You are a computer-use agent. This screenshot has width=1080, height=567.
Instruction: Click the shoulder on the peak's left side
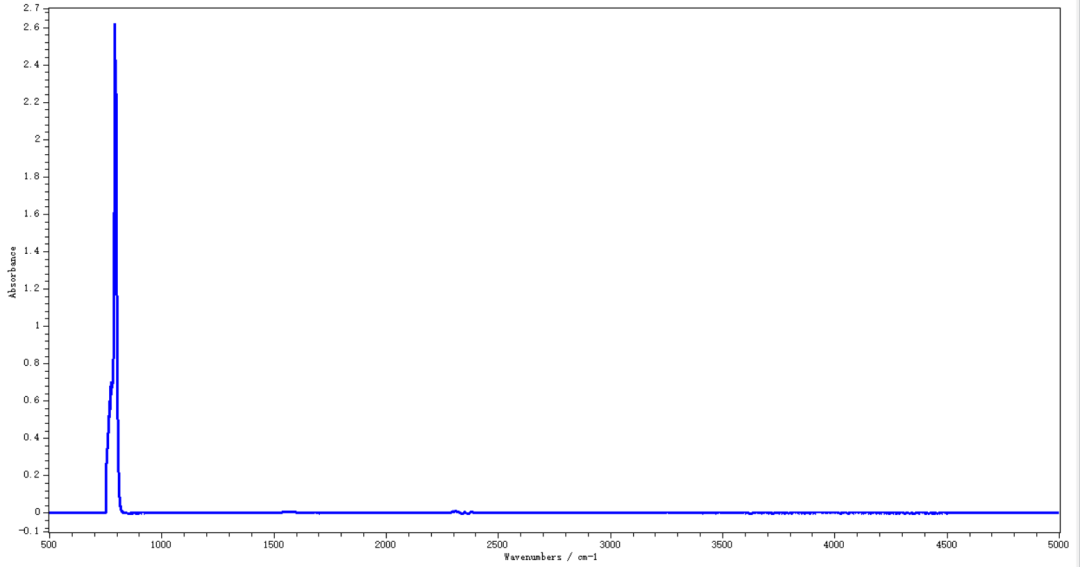[x=110, y=385]
